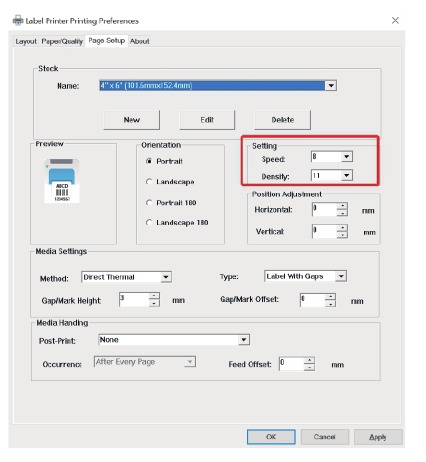The height and width of the screenshot is (462, 426).
Task: Choose the Portrait 180 orientation
Action: coord(149,203)
